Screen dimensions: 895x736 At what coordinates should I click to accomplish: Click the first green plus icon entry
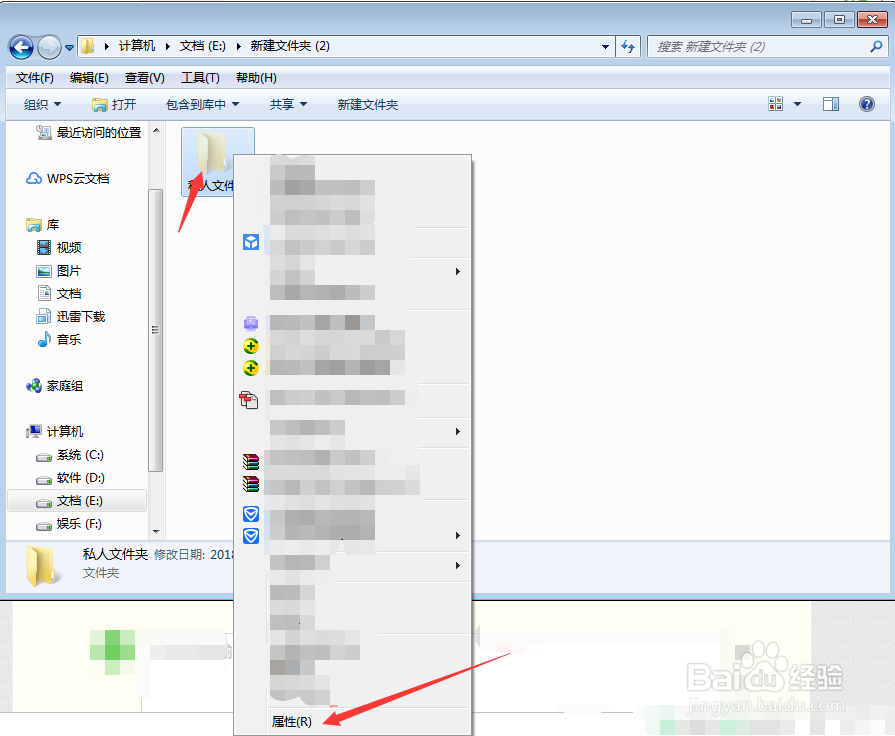(251, 346)
